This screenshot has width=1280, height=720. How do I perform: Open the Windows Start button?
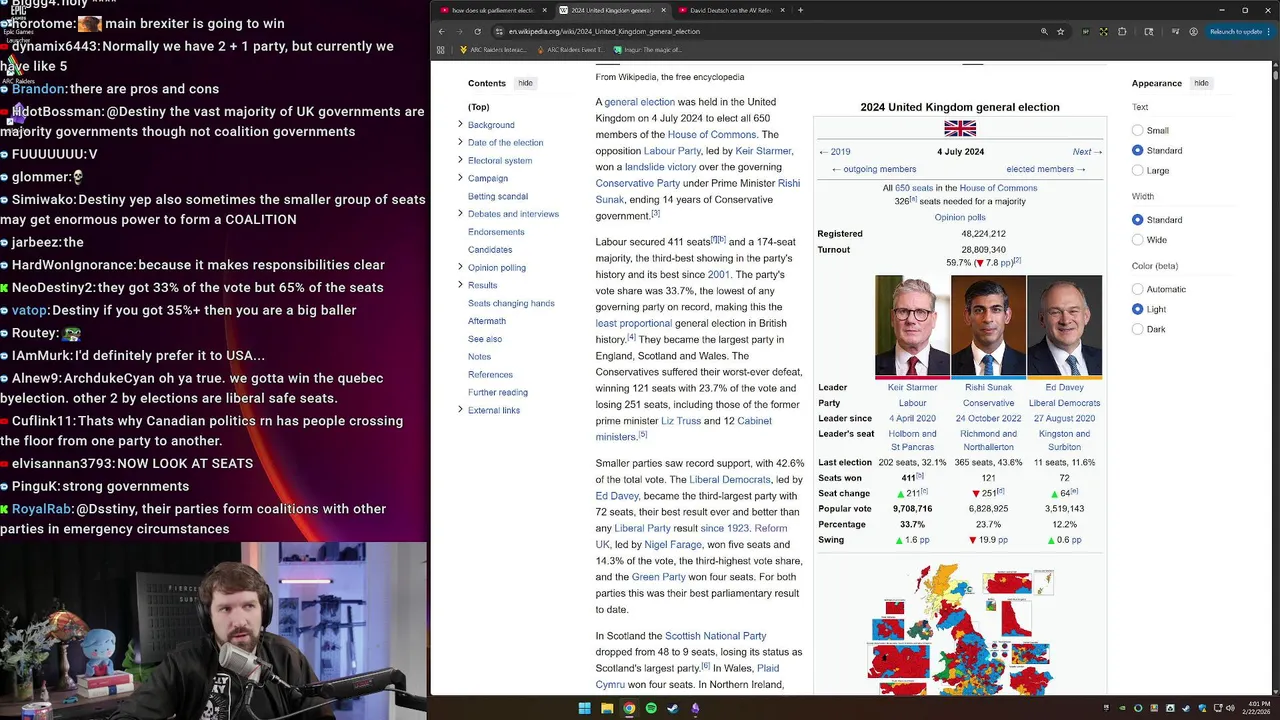(x=584, y=708)
